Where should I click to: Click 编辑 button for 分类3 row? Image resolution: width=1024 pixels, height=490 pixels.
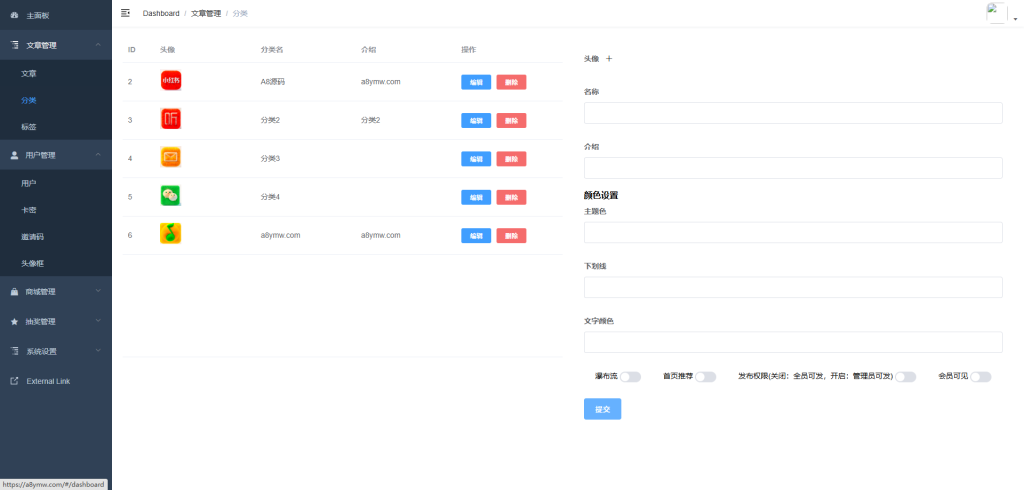point(476,159)
